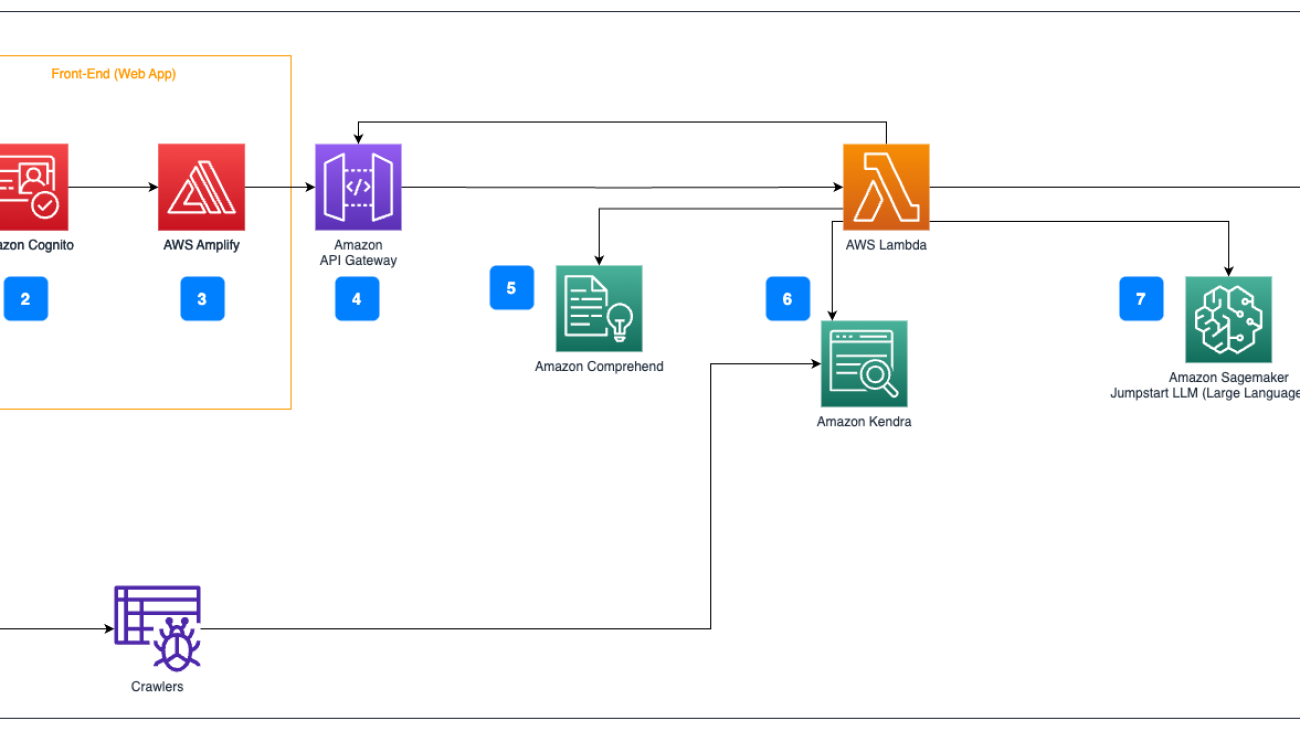Image resolution: width=1300 pixels, height=731 pixels.
Task: Click the "AWS Lambda" caption
Action: point(886,245)
